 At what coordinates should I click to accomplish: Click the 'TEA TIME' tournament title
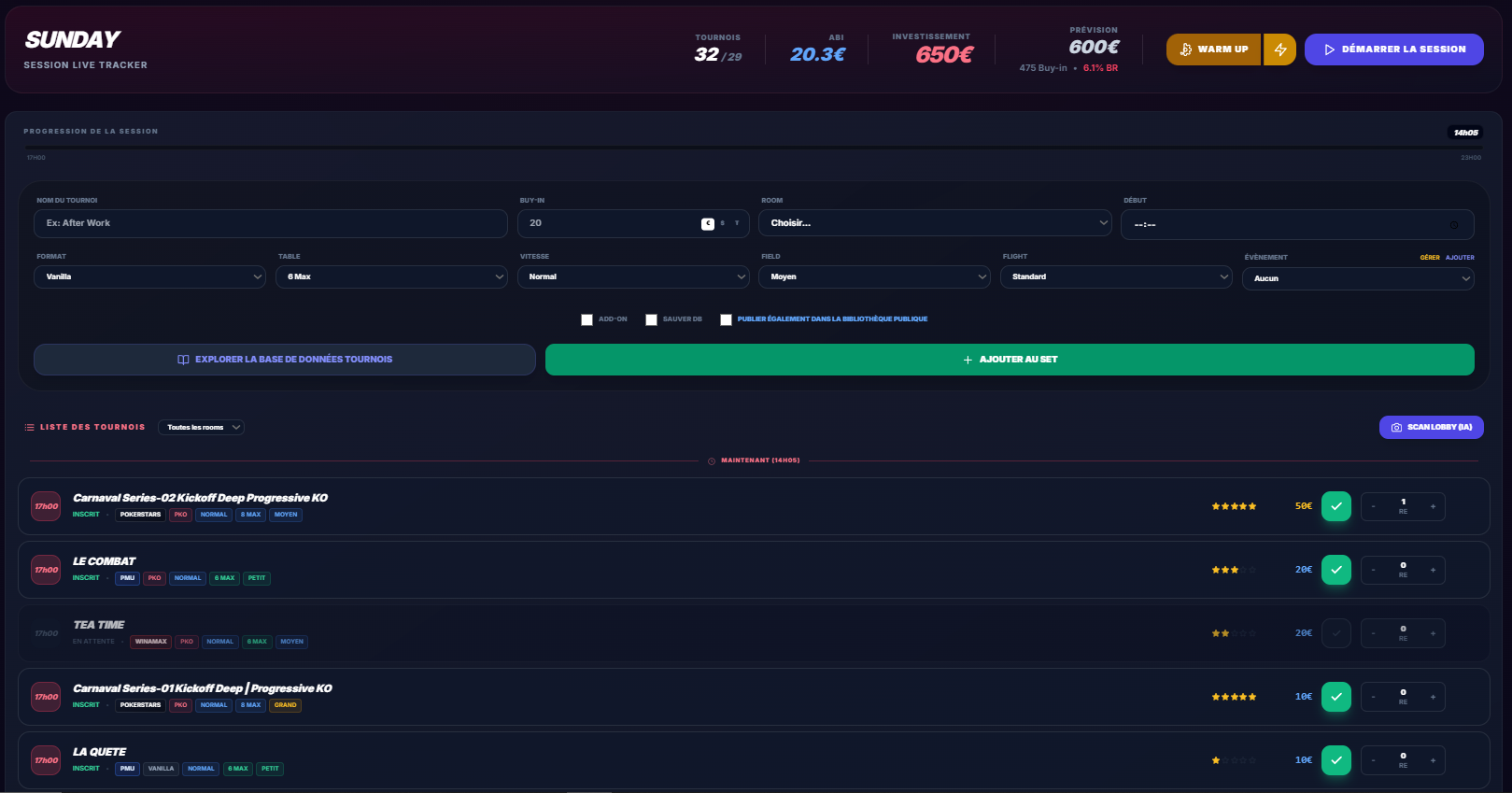(99, 625)
